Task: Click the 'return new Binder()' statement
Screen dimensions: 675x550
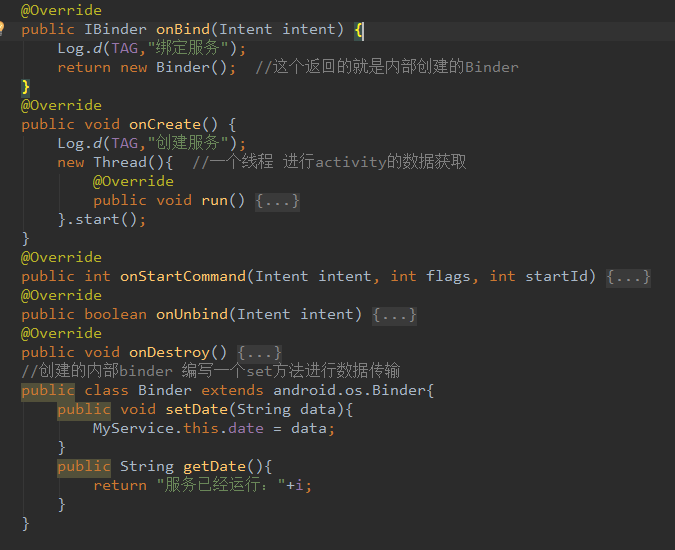Action: [x=146, y=67]
